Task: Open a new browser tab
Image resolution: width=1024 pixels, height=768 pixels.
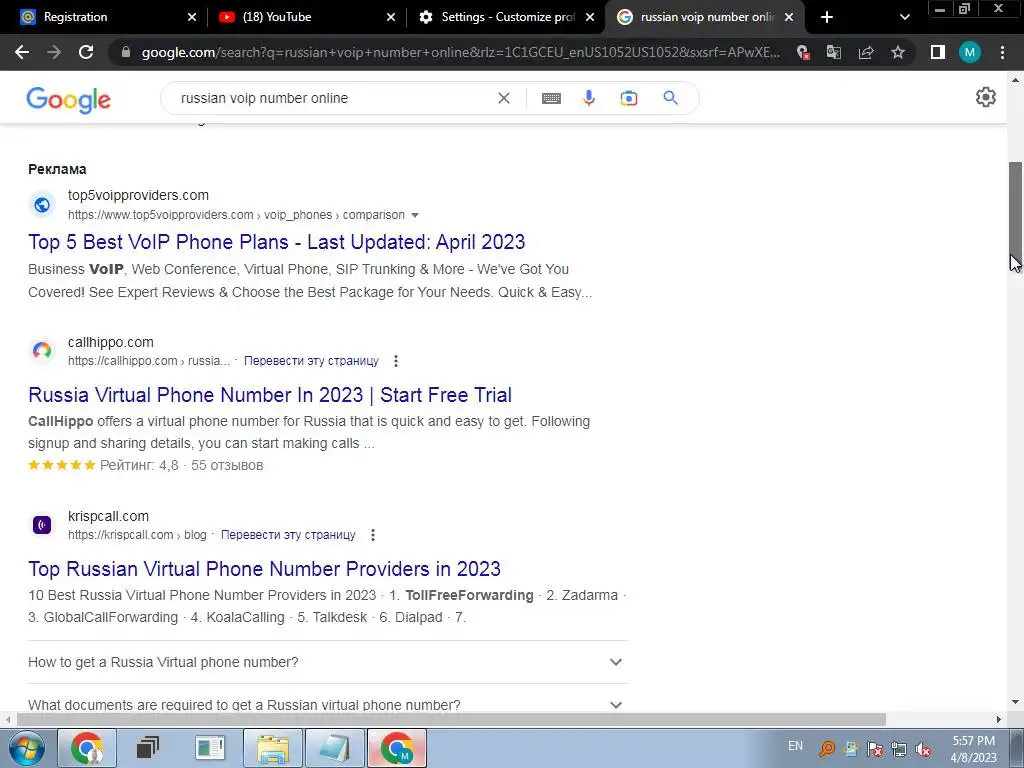Action: tap(827, 17)
